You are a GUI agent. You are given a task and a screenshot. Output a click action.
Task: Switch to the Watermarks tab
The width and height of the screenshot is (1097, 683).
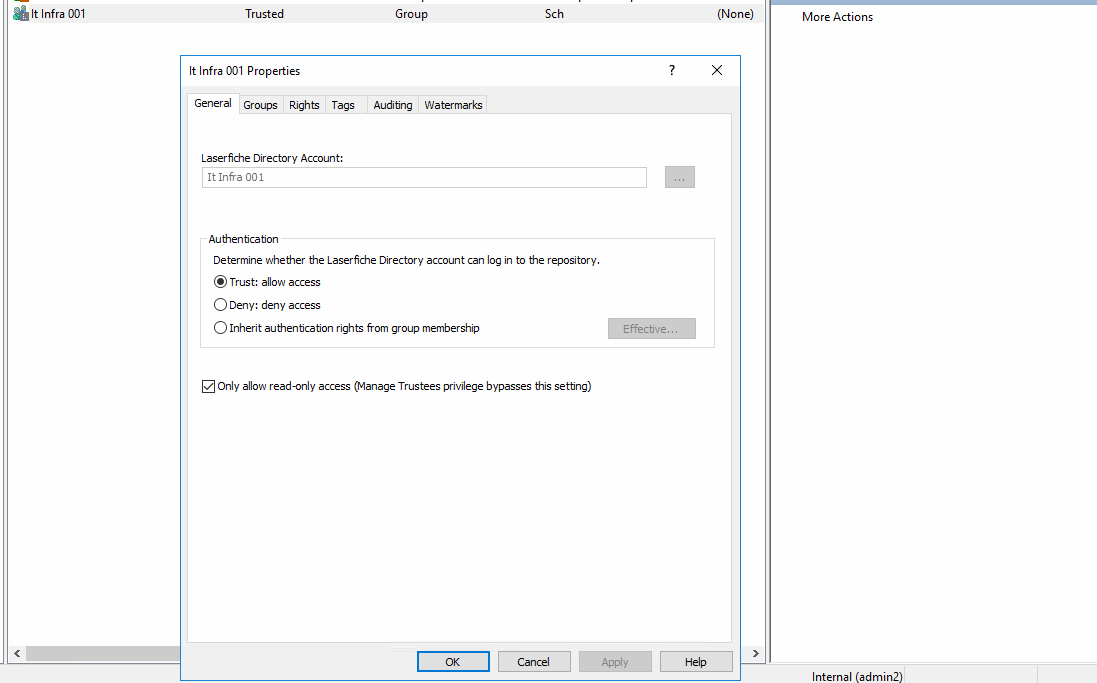(x=453, y=105)
